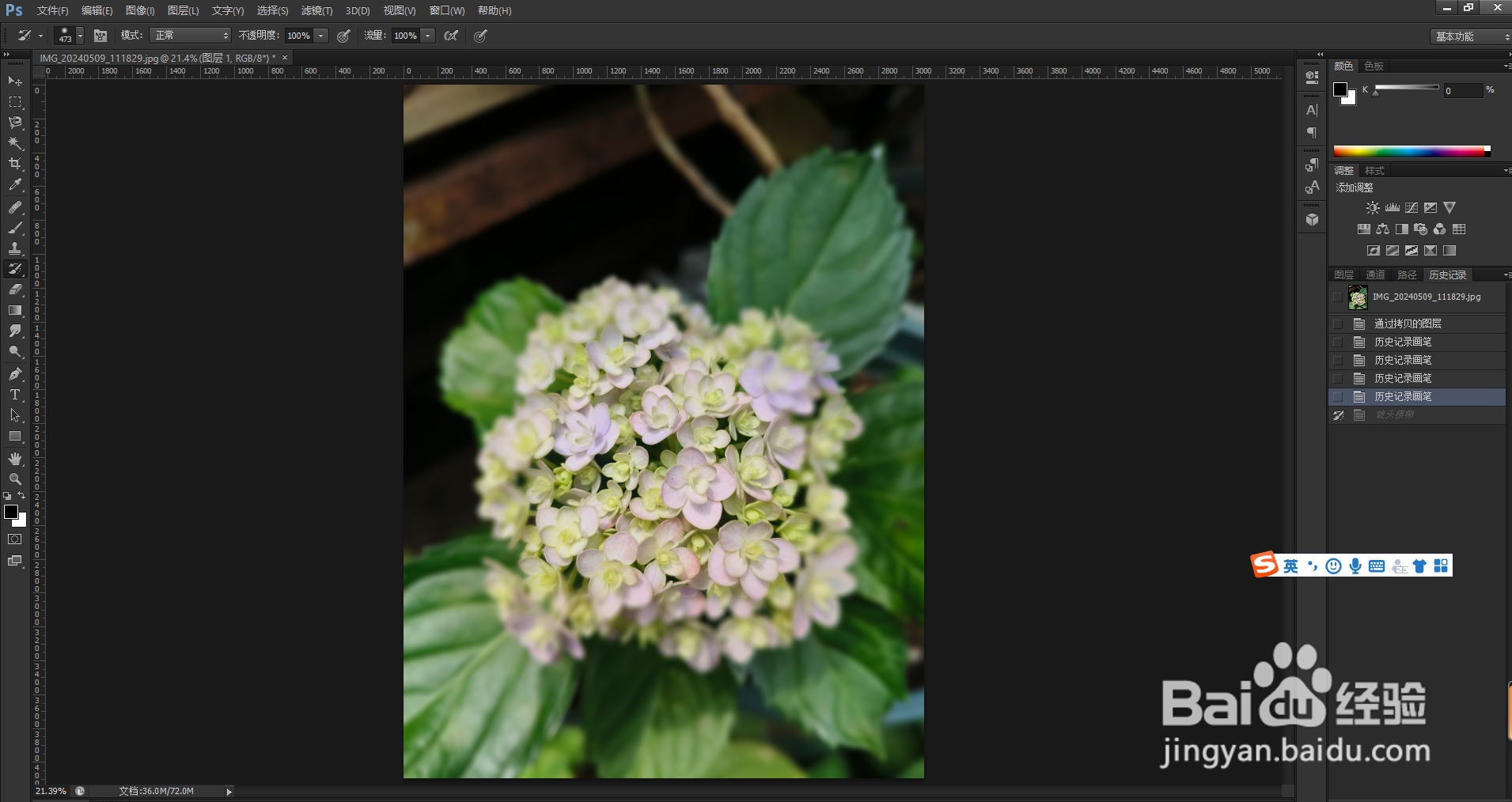Click the K grayscale slider
This screenshot has height=802, width=1512.
(x=1407, y=88)
